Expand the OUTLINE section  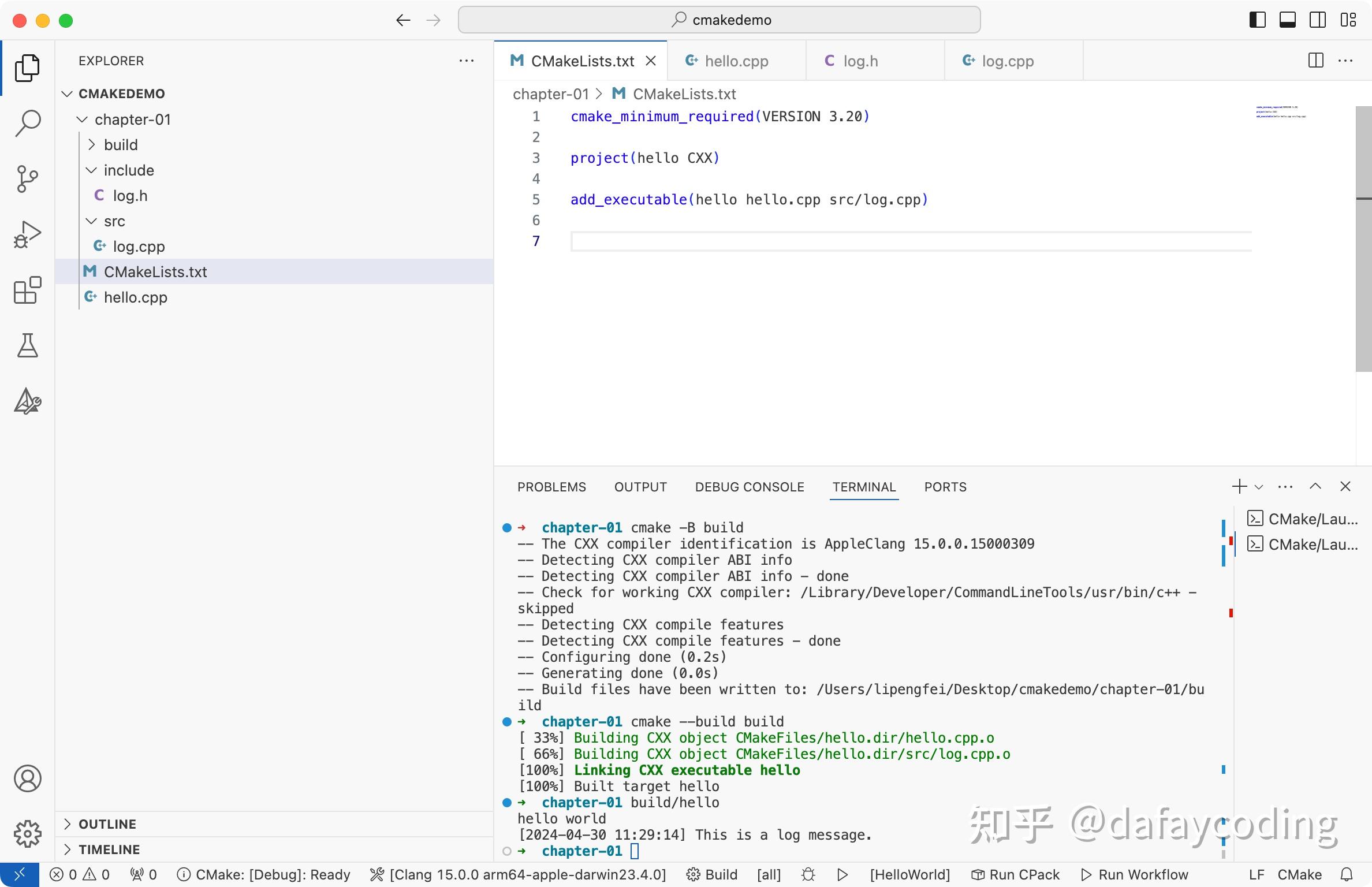pos(107,824)
